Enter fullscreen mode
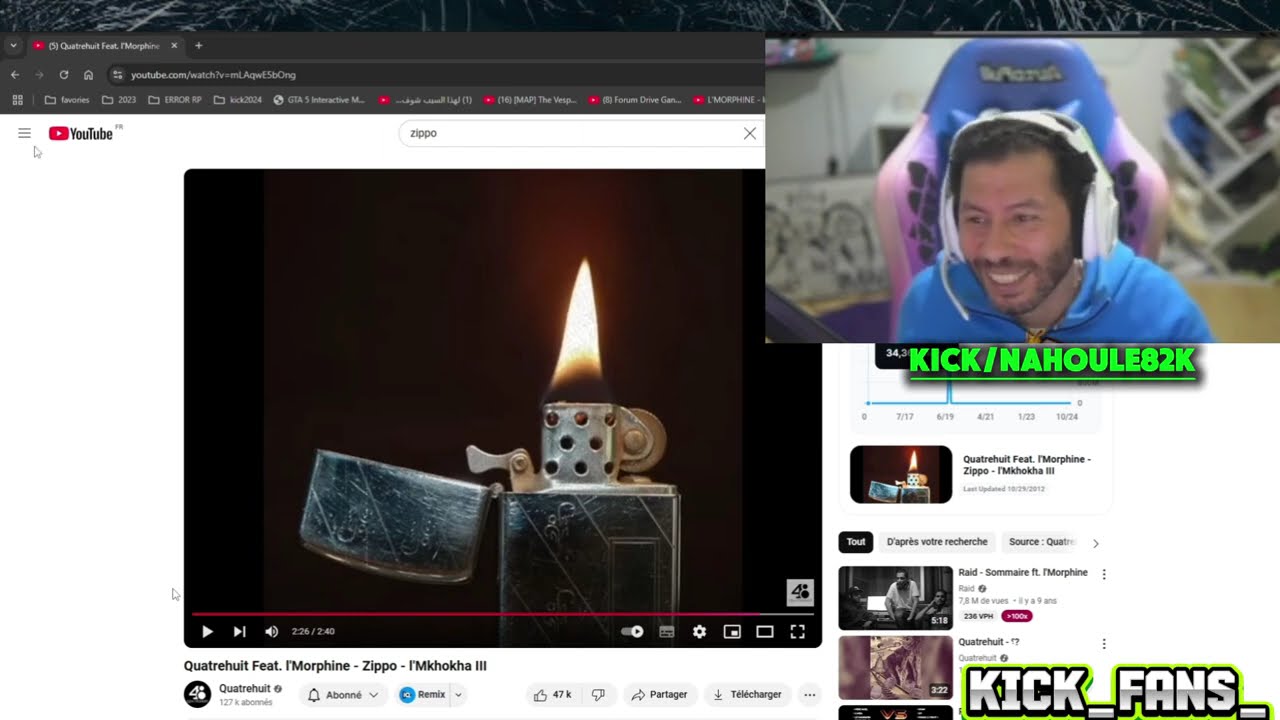1280x720 pixels. pyautogui.click(x=797, y=631)
